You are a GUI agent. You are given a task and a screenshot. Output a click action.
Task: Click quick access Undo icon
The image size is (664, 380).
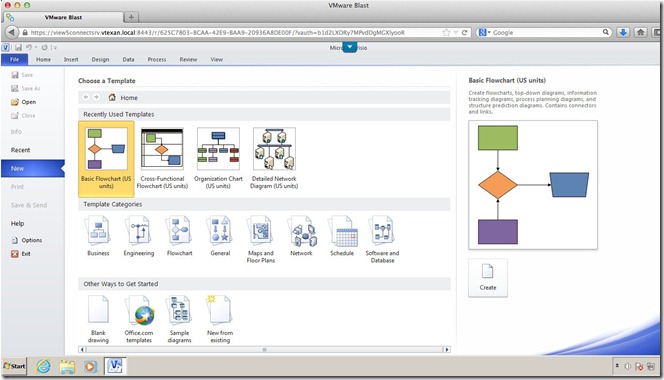tap(29, 47)
